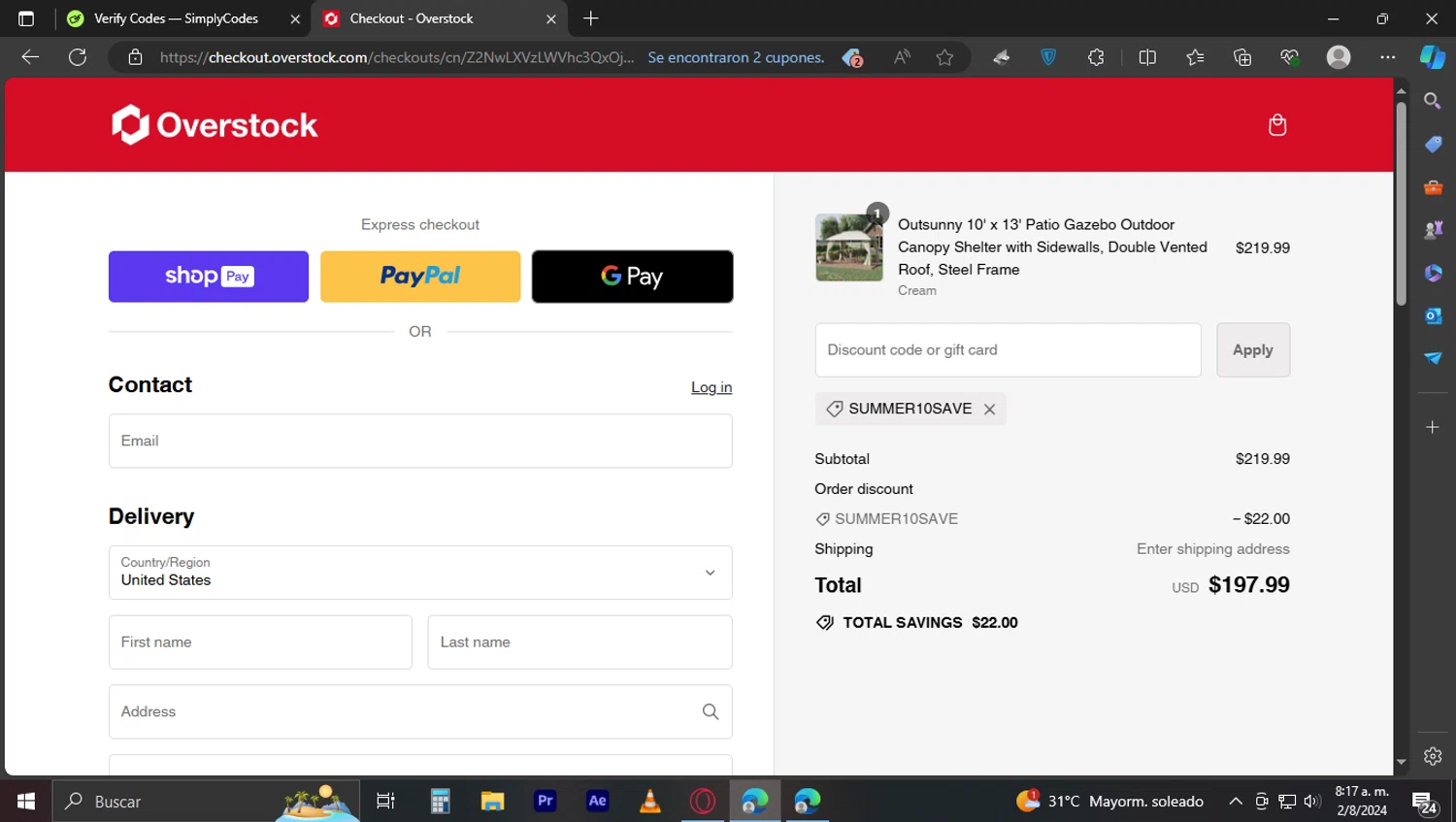Open sidebar Shopping tag icon

point(1433,144)
